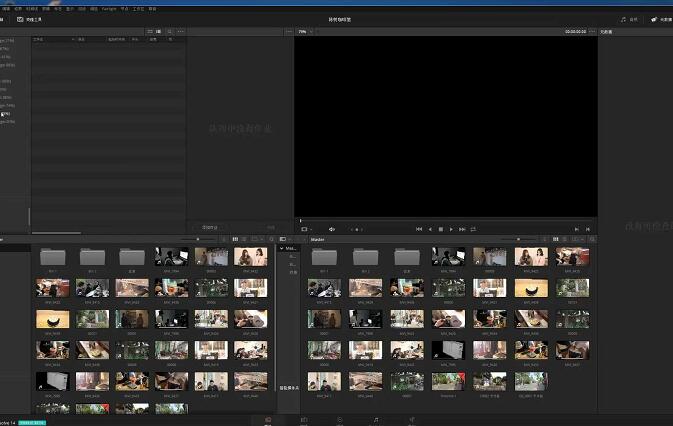Jump to the first frame in viewer

click(419, 230)
